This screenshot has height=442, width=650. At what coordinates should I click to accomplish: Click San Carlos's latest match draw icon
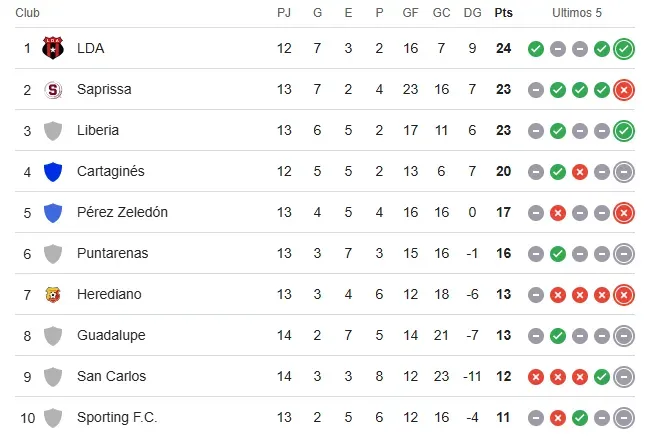point(624,376)
